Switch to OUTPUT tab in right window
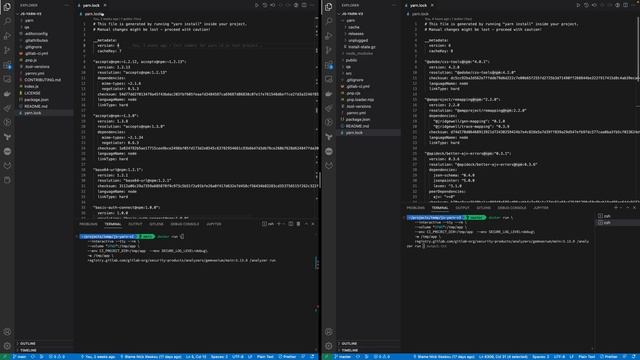640x360 pixels. click(x=462, y=208)
